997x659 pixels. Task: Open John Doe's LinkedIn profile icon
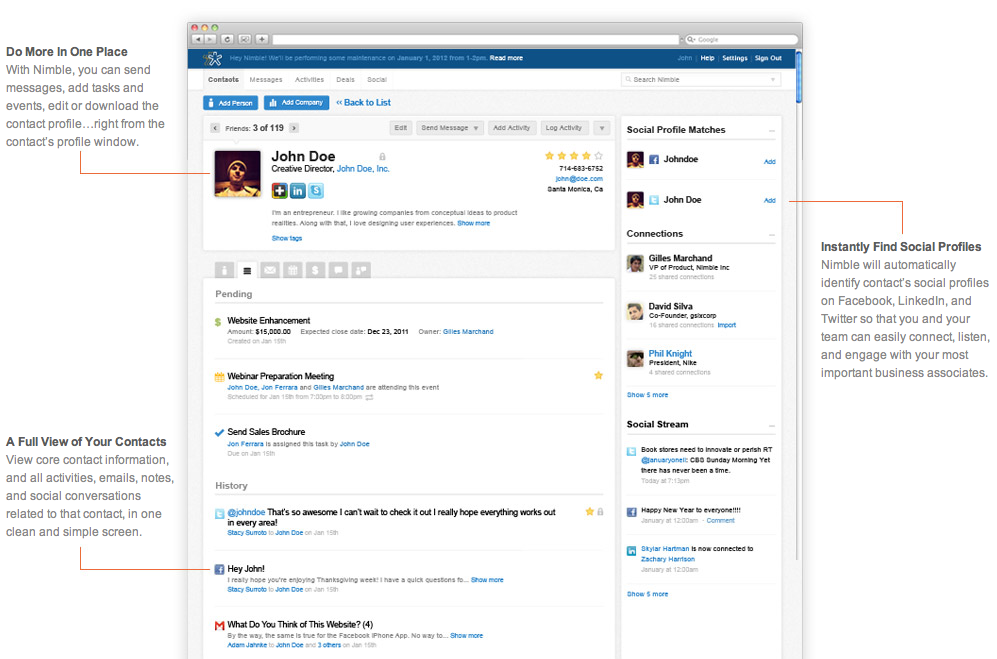[298, 190]
